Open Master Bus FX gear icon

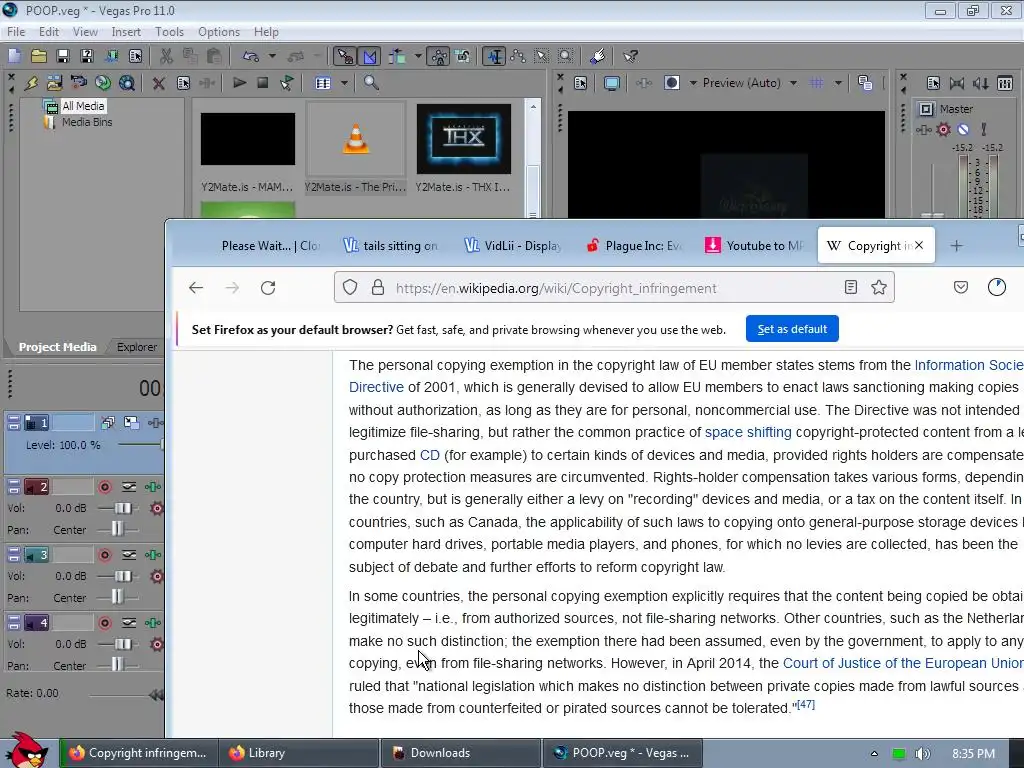(944, 129)
